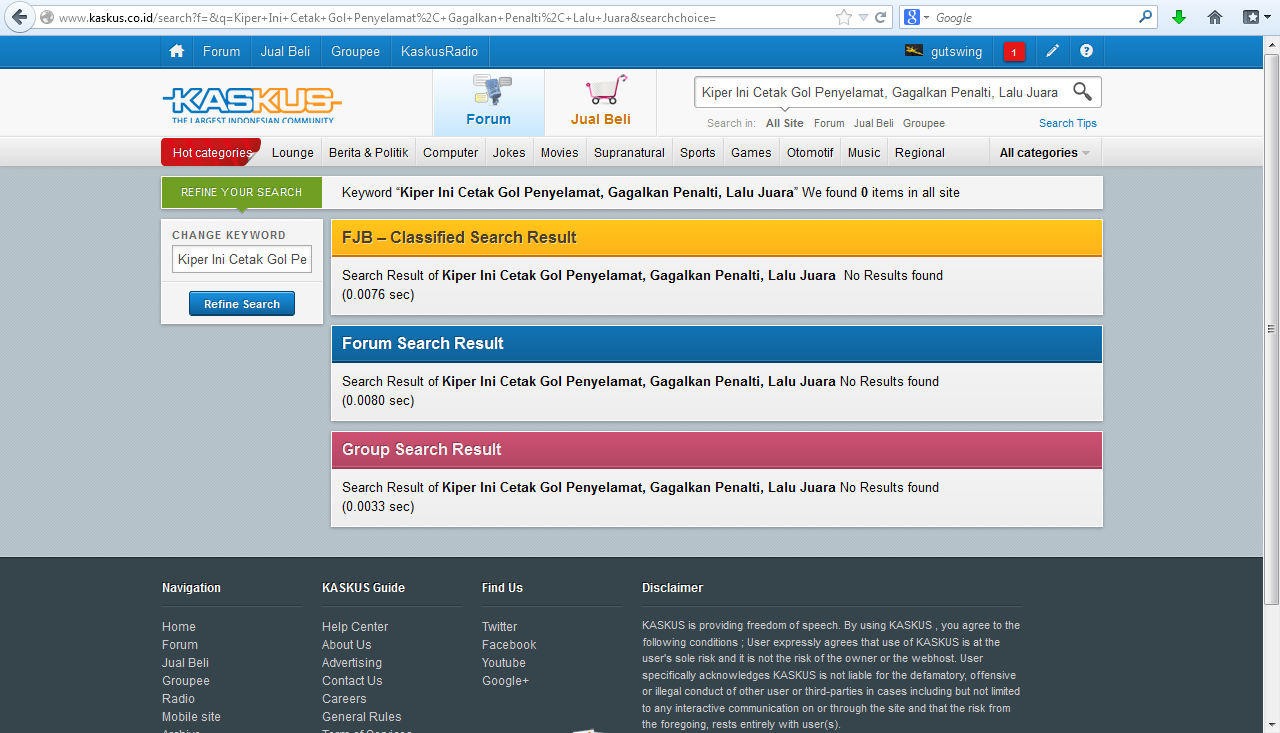The width and height of the screenshot is (1280, 733).
Task: Open the Music category
Action: 864,153
